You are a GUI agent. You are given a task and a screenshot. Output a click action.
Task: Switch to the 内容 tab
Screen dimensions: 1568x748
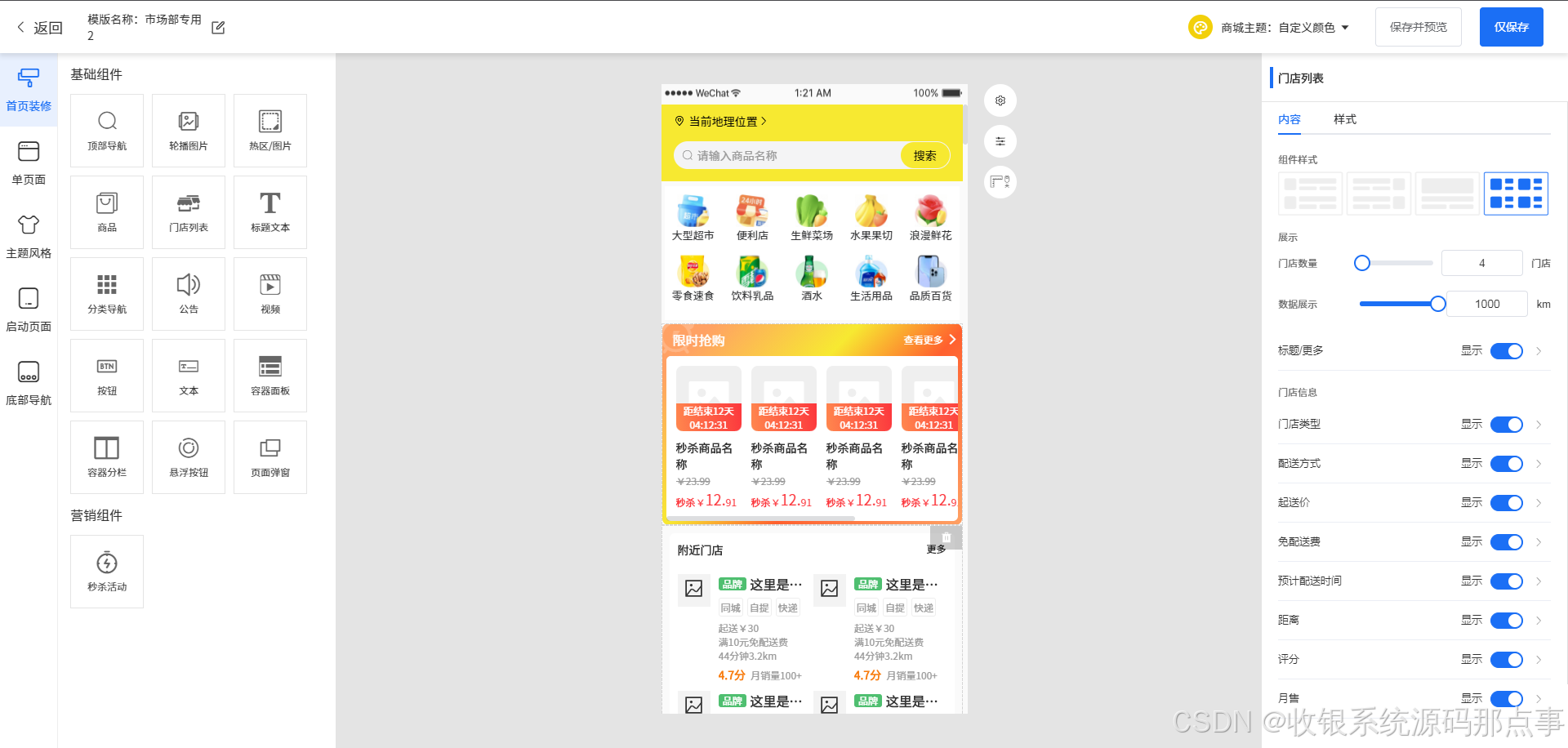pyautogui.click(x=1290, y=119)
